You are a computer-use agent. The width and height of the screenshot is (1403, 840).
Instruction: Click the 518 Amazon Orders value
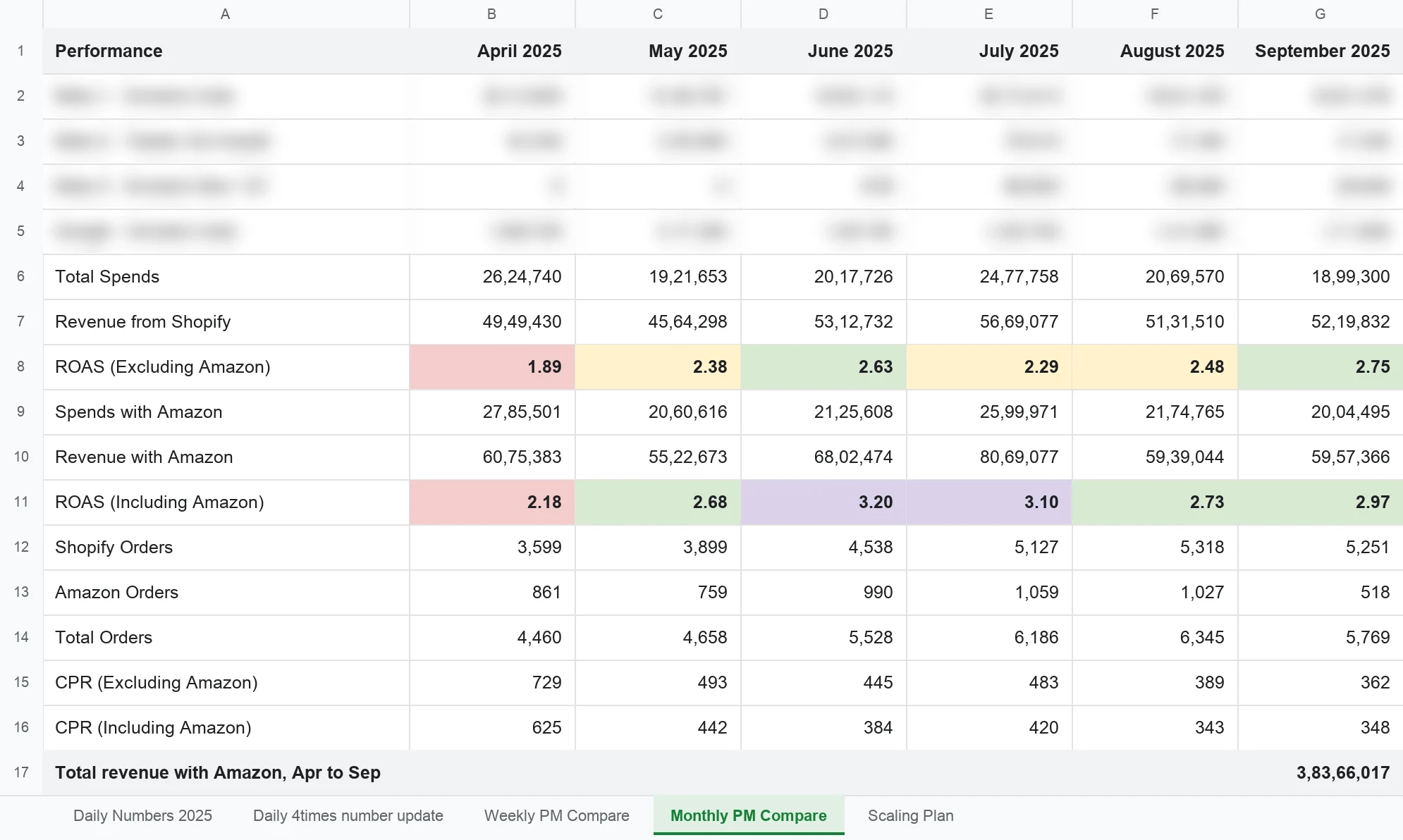1321,592
